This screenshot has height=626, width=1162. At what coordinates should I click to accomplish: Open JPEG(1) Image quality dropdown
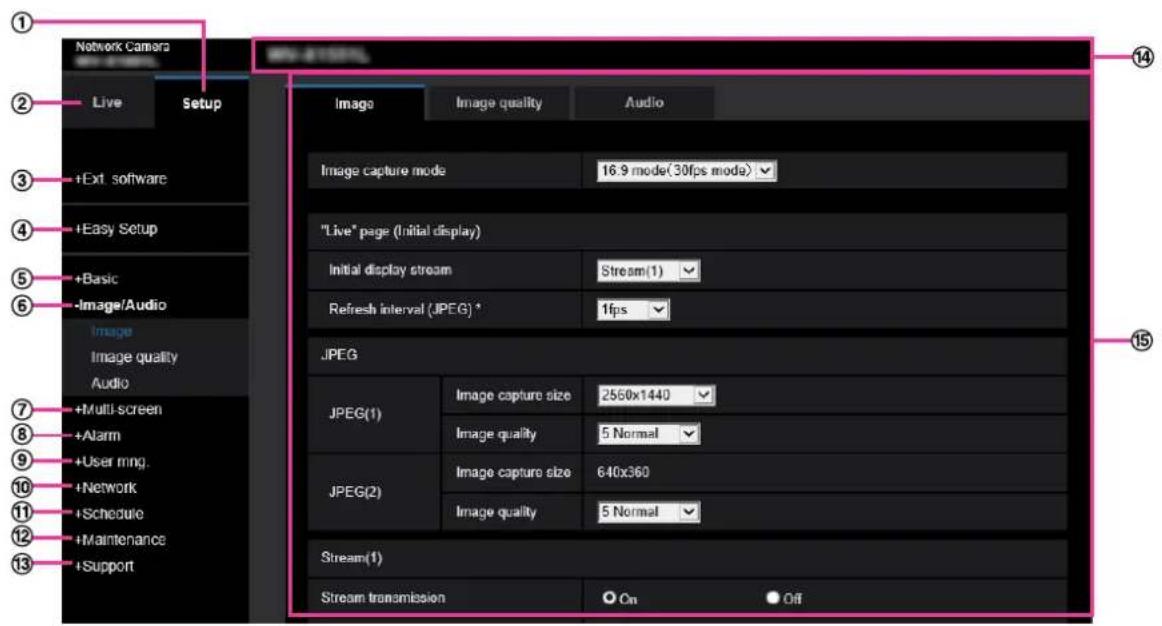pos(648,433)
